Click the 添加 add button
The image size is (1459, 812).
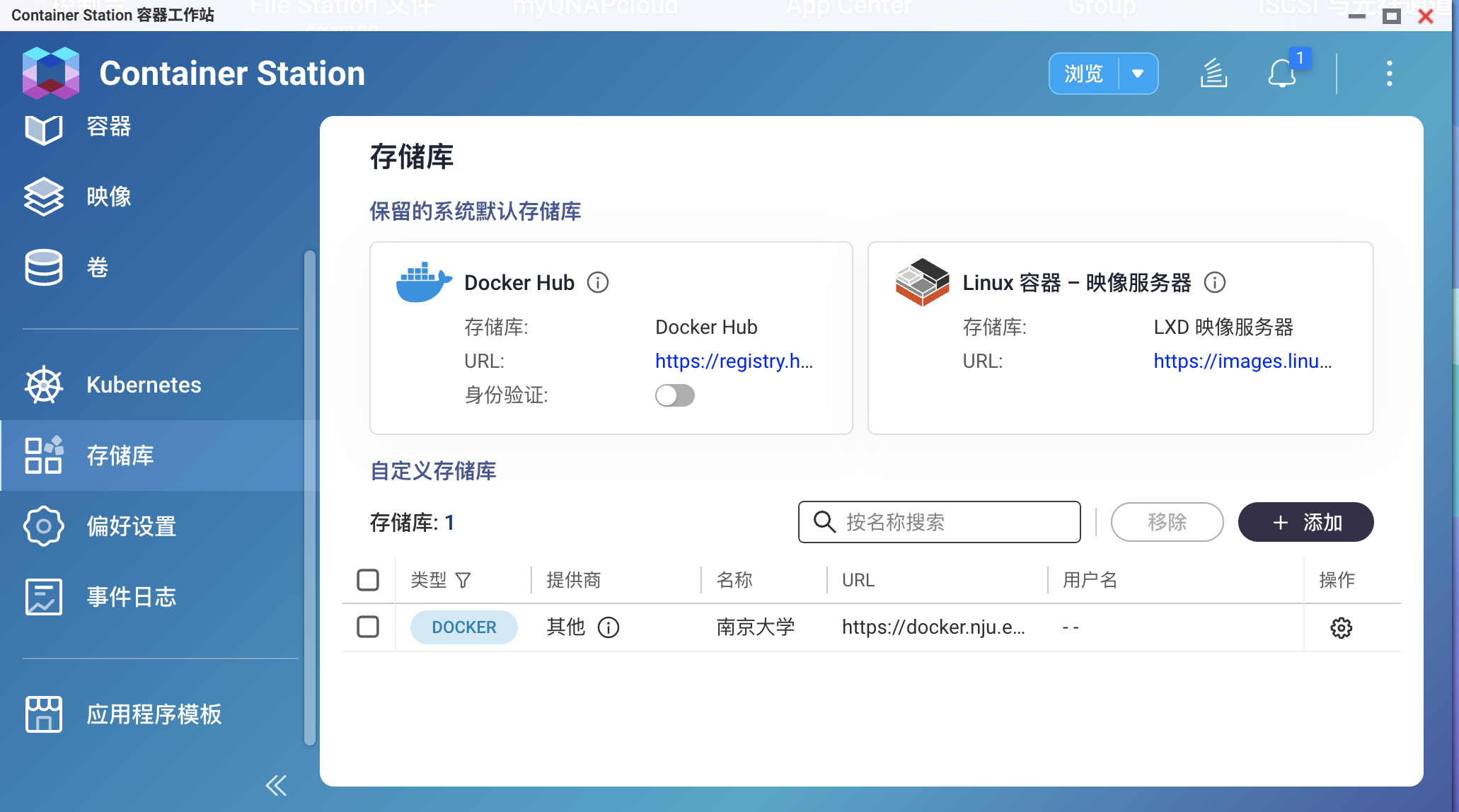[1306, 522]
